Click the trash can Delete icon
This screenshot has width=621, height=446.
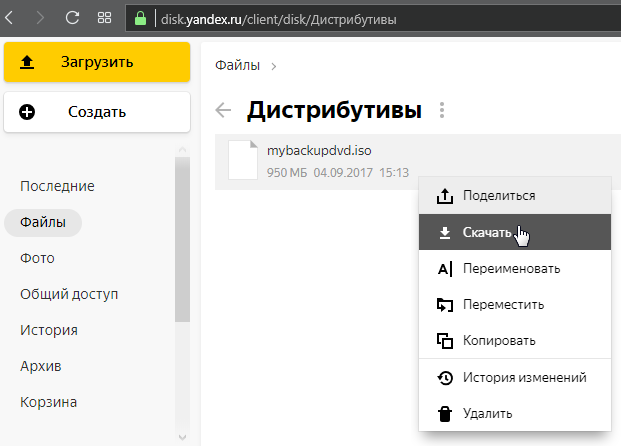pos(445,413)
